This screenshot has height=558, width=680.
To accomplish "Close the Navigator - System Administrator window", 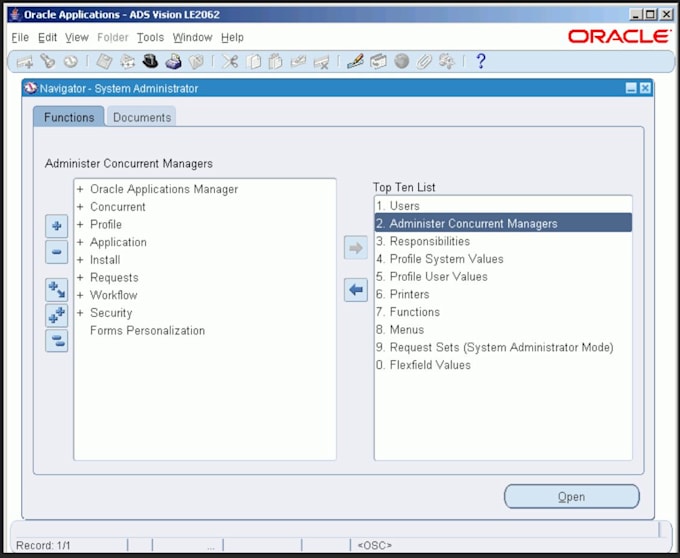I will (645, 88).
